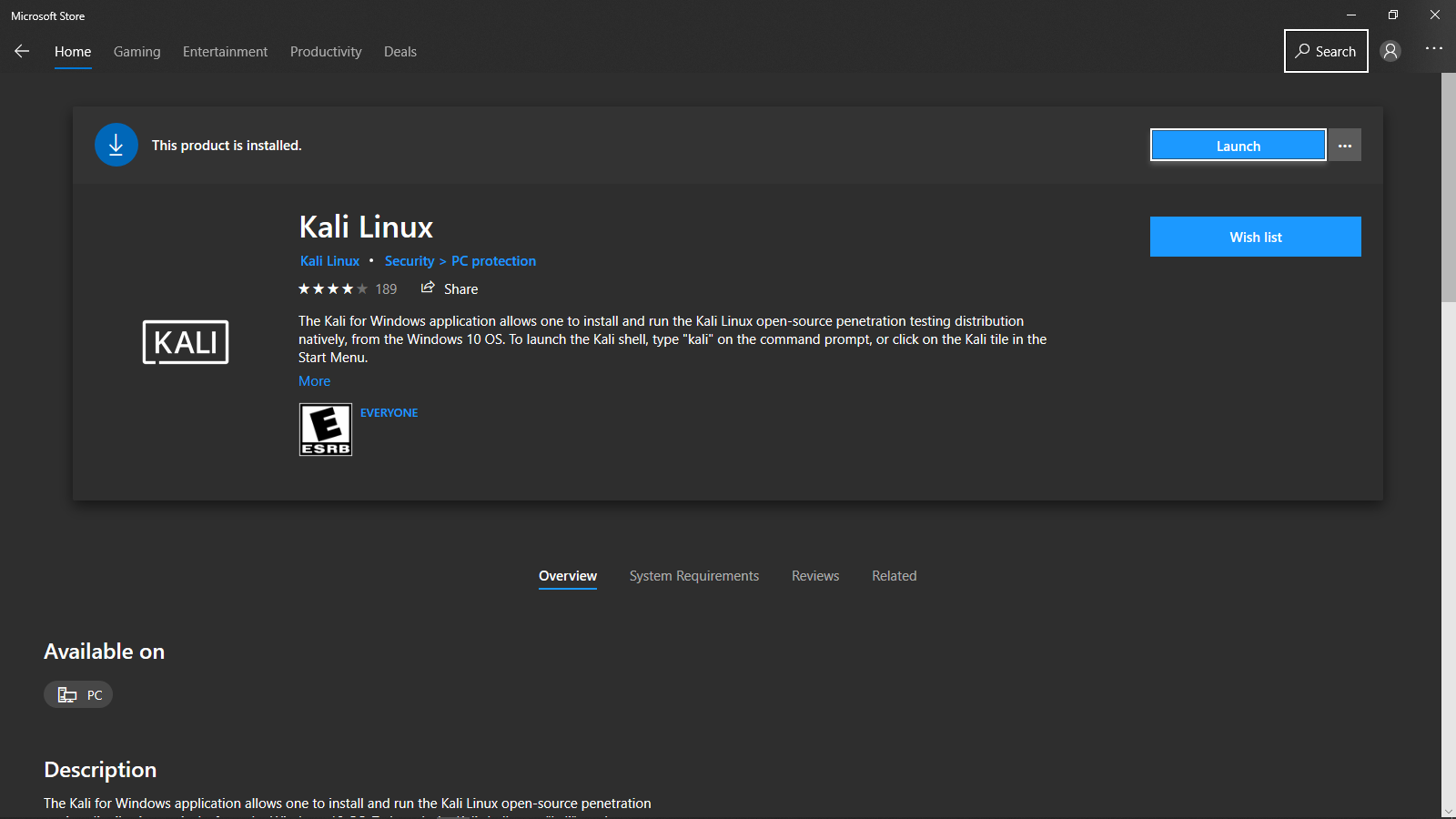Click the Description heading

tap(100, 770)
